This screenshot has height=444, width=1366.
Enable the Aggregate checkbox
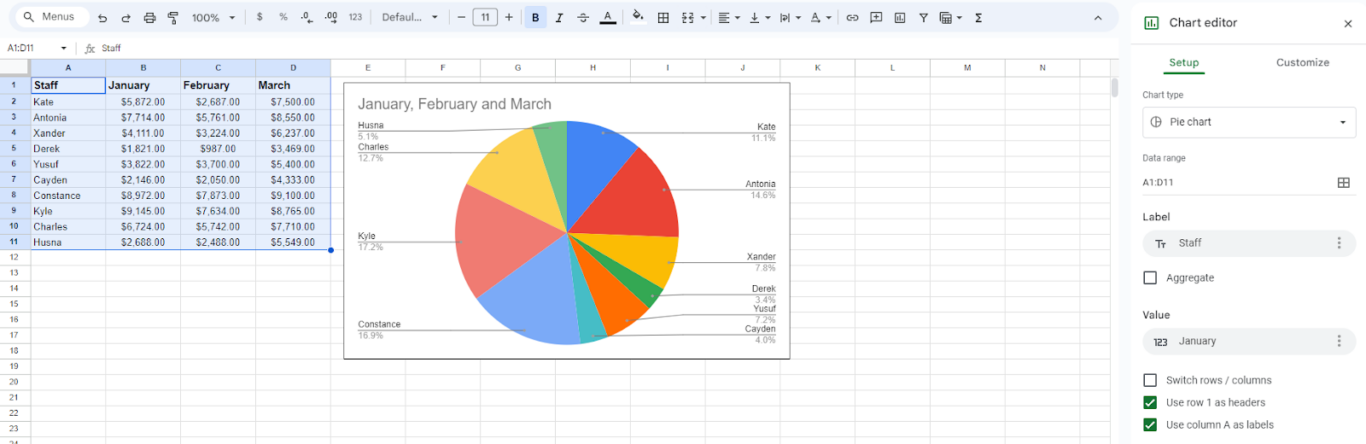pyautogui.click(x=1150, y=278)
